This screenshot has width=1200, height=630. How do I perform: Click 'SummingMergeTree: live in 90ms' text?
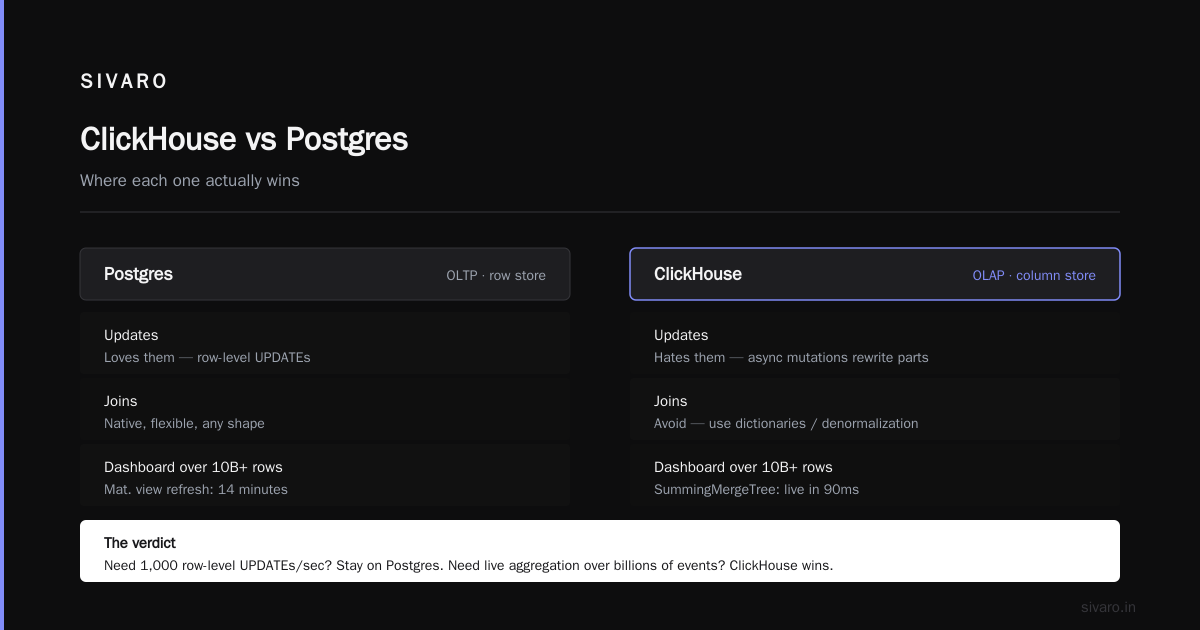click(x=756, y=489)
